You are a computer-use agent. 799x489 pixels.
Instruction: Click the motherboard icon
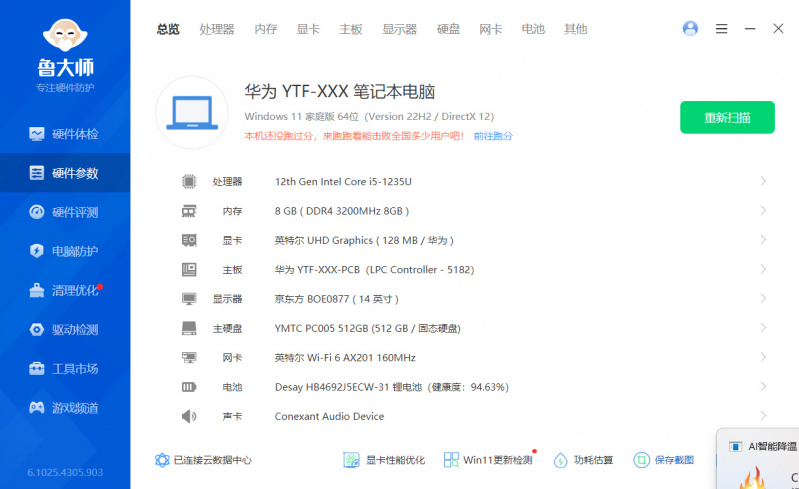189,269
